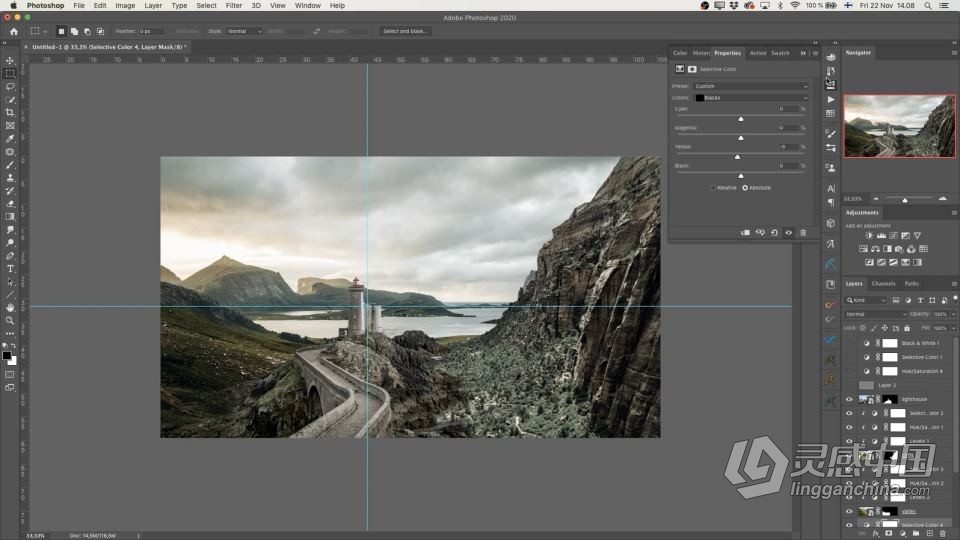
Task: Open Character panel from collapsed dock
Action: point(831,189)
